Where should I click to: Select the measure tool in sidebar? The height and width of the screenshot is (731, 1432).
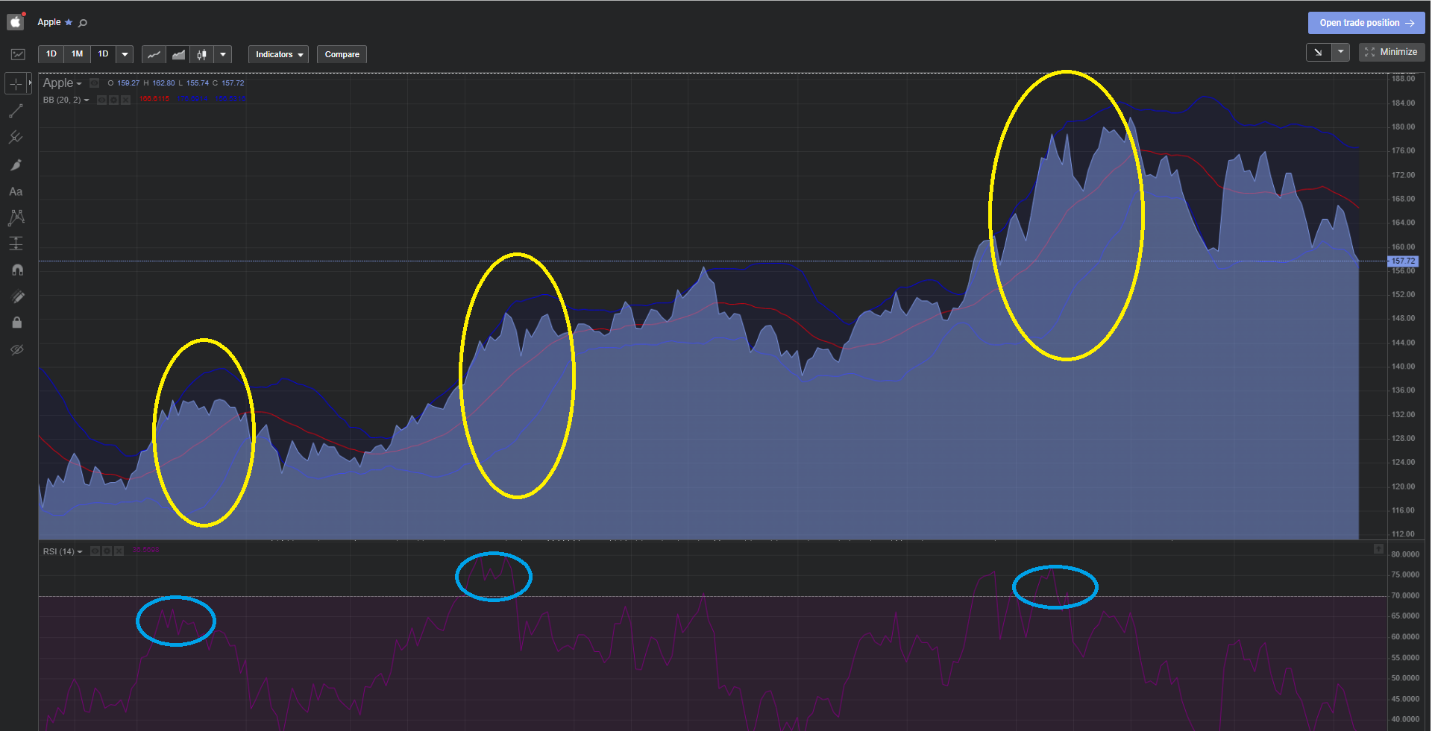pyautogui.click(x=16, y=243)
